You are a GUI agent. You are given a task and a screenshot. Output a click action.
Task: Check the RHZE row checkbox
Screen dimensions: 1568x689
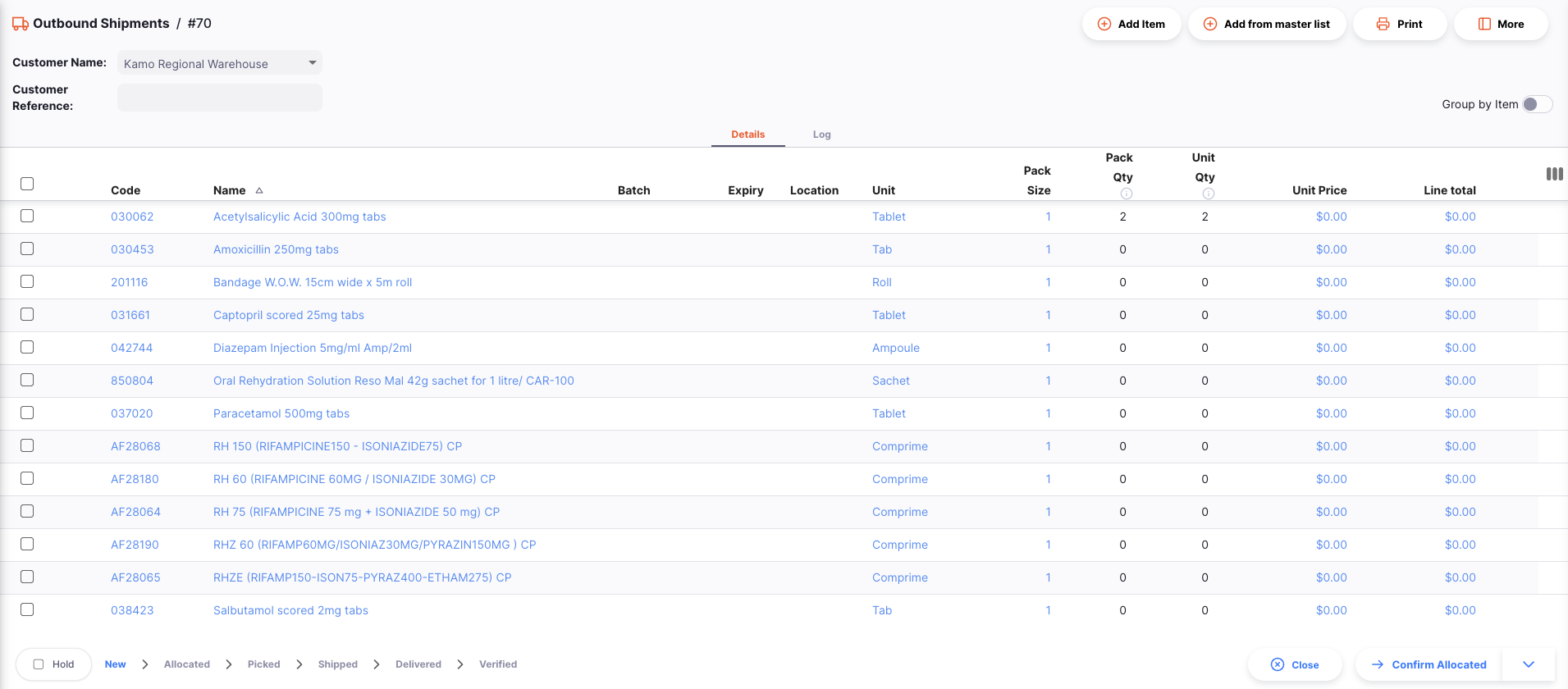27,577
